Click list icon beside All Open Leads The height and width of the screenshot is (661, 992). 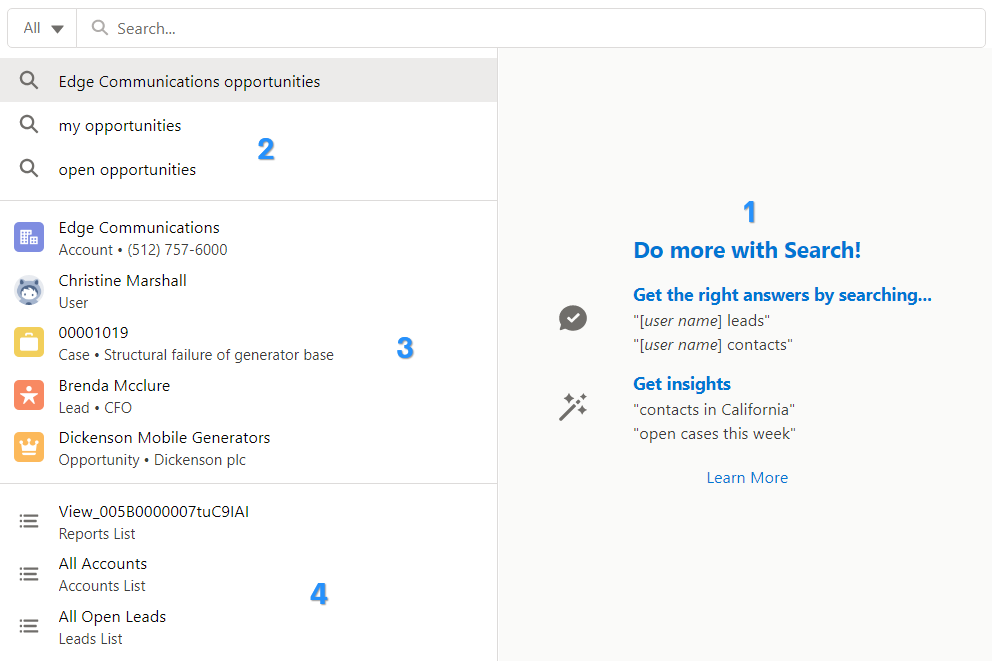pos(28,626)
